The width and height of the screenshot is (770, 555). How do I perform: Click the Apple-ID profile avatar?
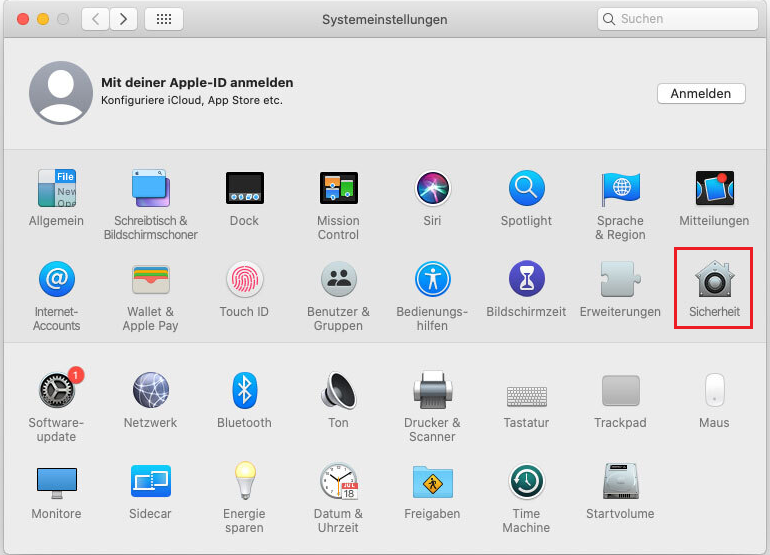[x=61, y=92]
